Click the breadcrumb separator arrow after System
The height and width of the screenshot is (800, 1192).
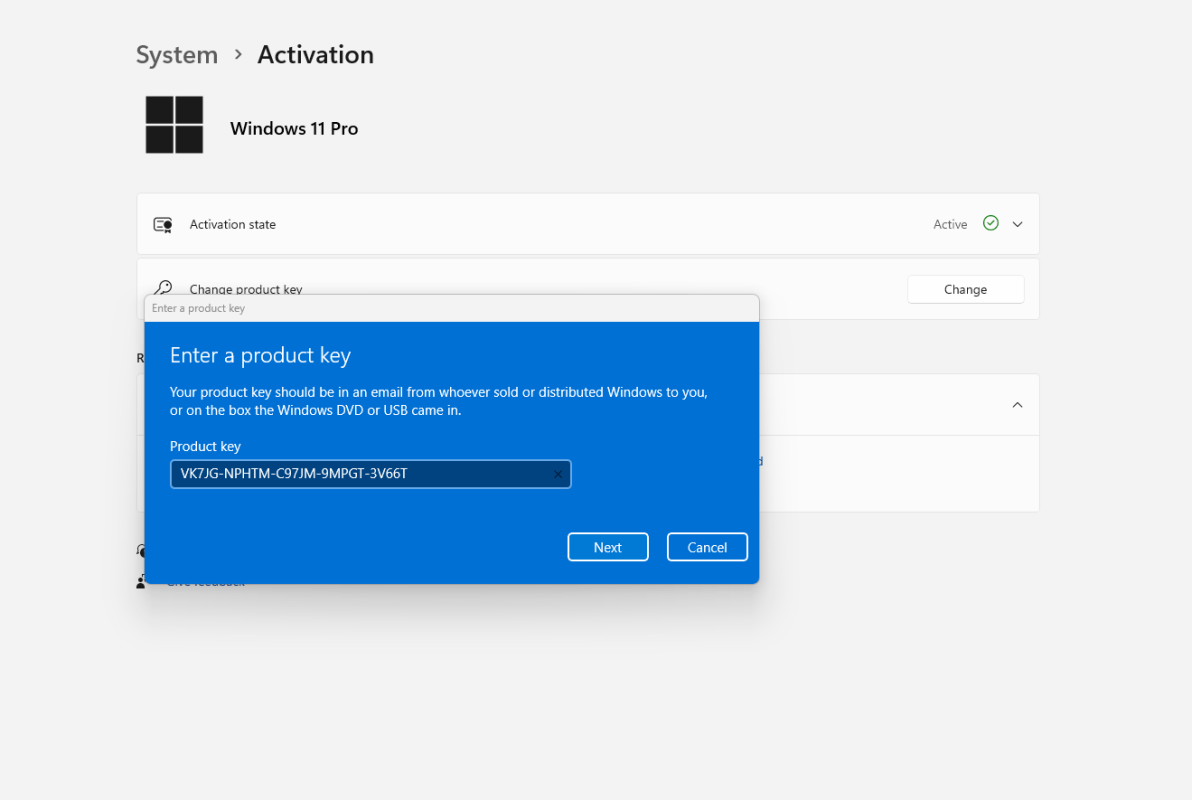point(238,55)
